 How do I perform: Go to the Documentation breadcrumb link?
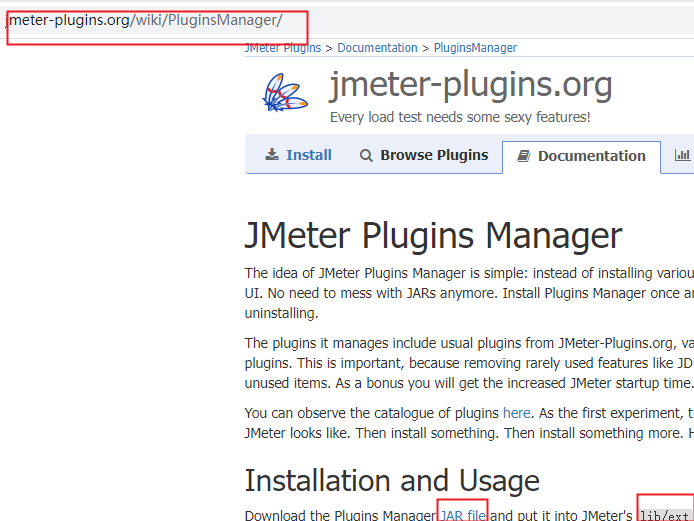[377, 48]
